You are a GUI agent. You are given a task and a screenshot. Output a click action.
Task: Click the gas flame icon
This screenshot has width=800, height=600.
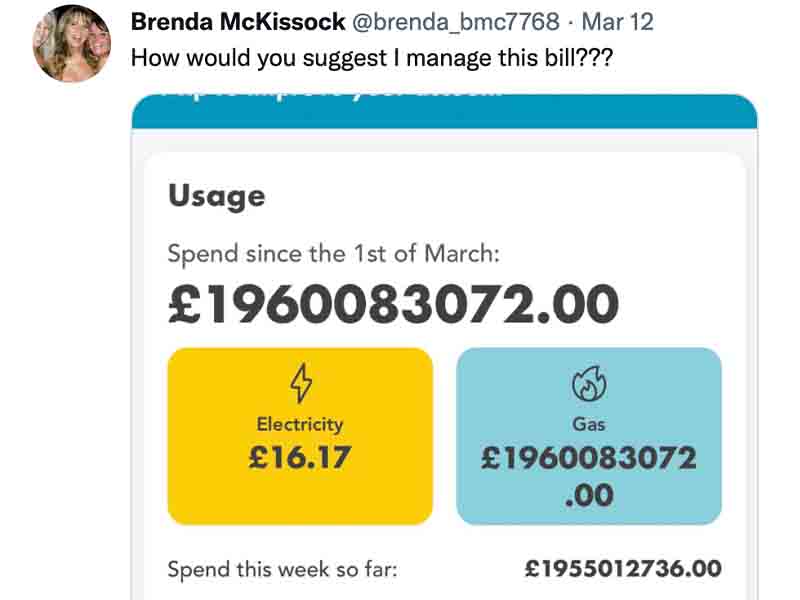click(589, 383)
